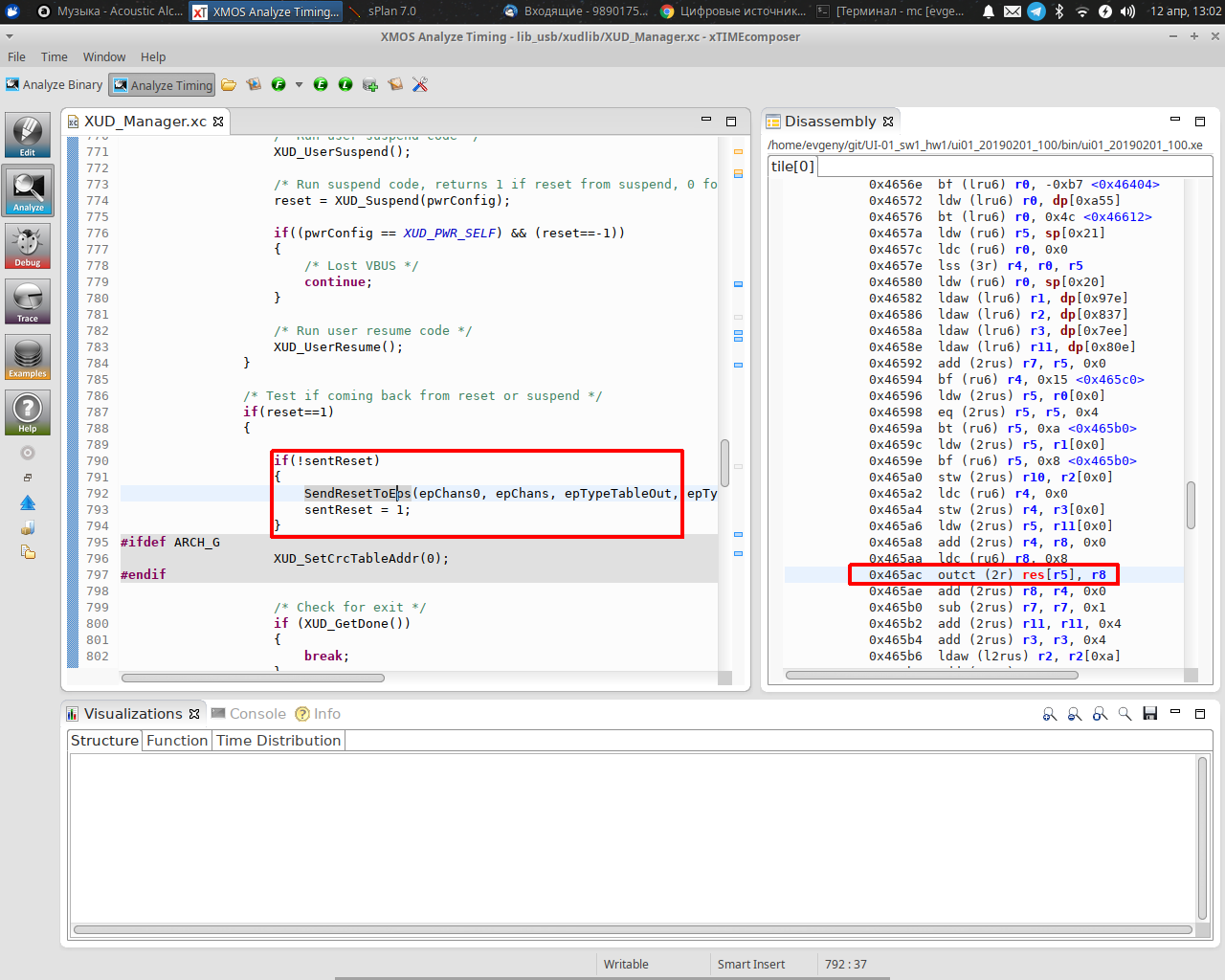
Task: Click the green L toolbar icon
Action: [345, 85]
